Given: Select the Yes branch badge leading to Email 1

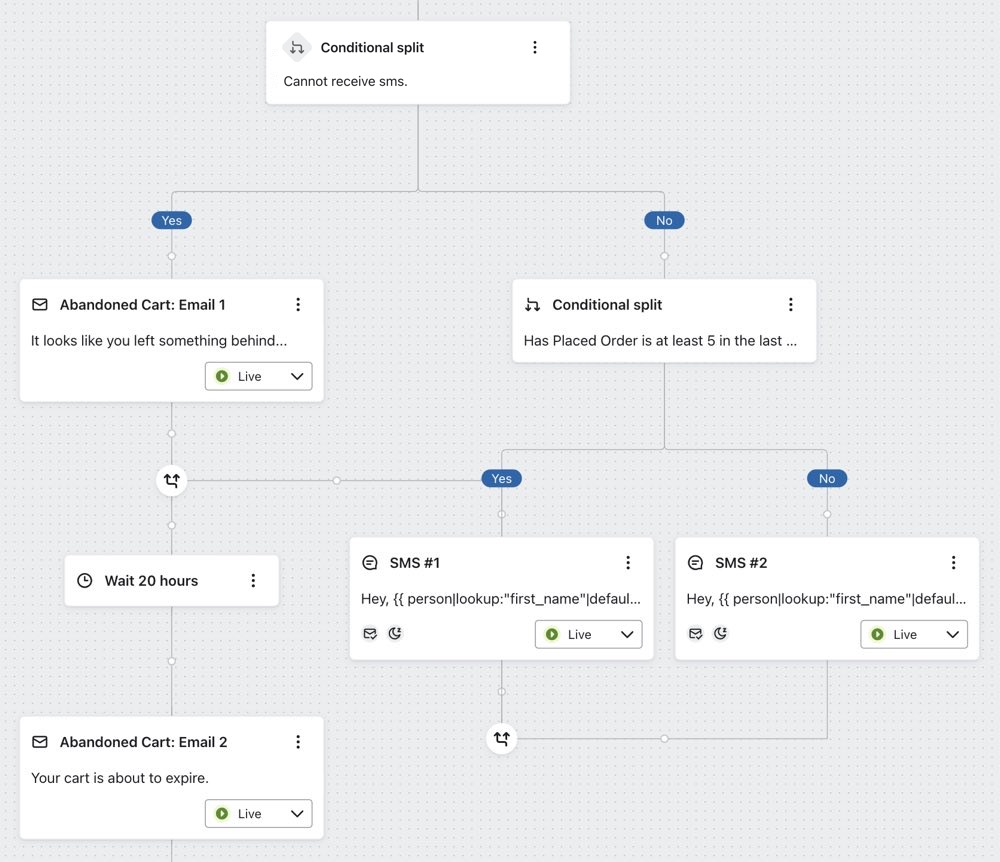Looking at the screenshot, I should point(171,220).
